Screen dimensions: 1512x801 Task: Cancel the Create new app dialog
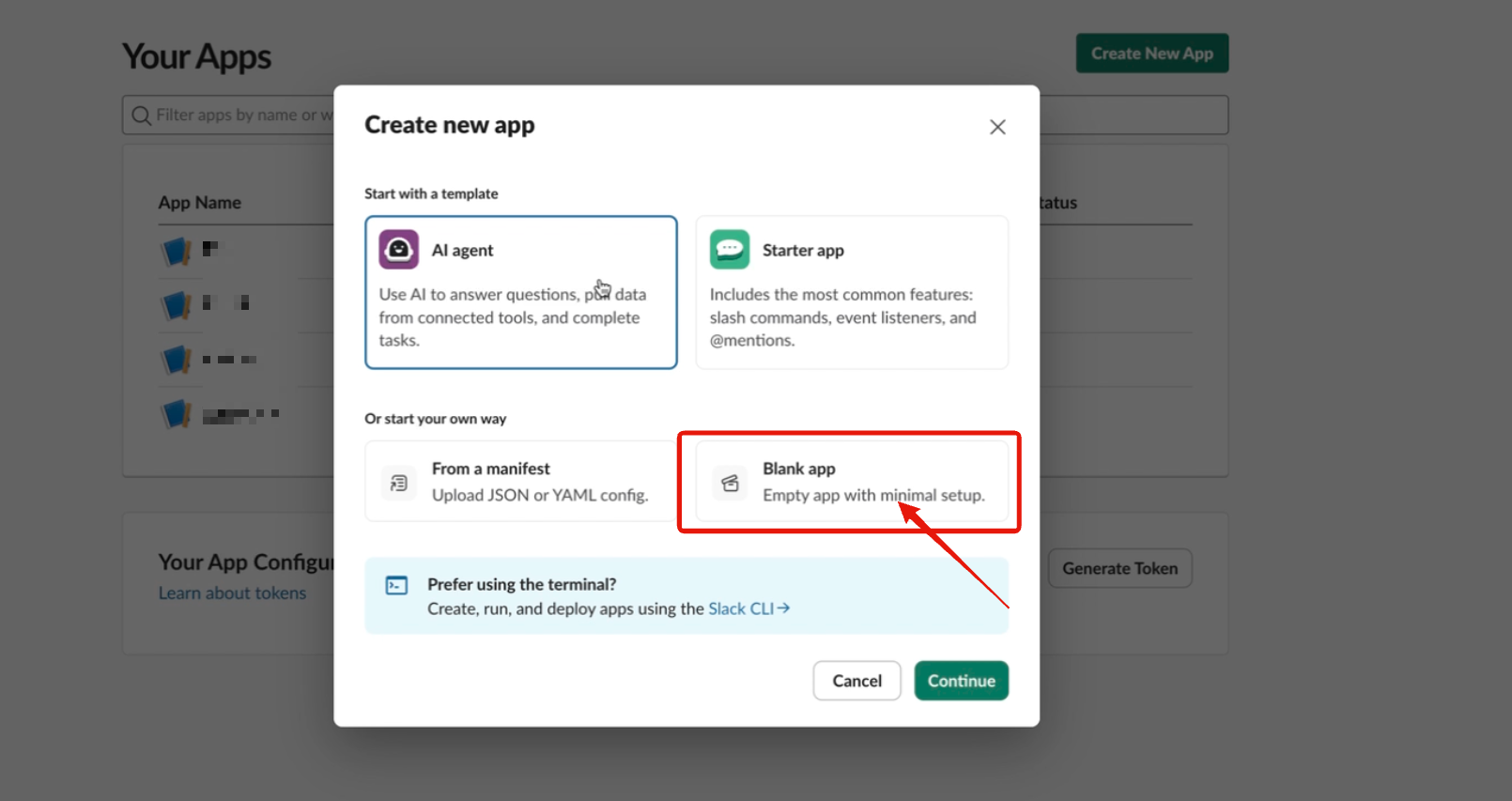(x=856, y=681)
